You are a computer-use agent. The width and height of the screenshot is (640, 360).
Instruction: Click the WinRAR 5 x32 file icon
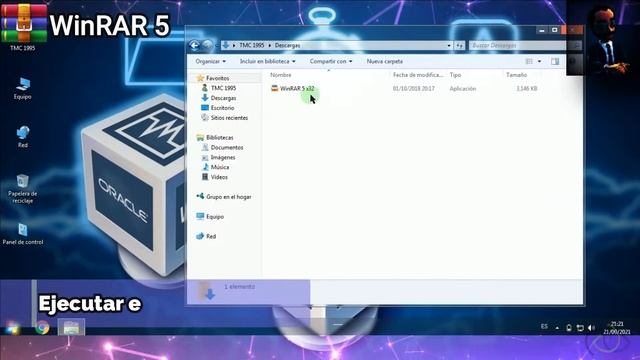pyautogui.click(x=275, y=88)
